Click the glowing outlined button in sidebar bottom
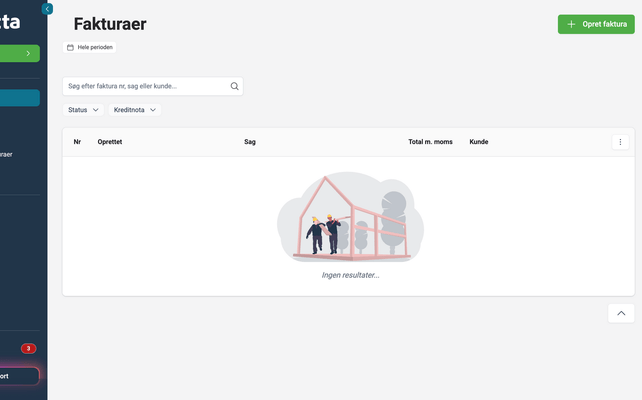This screenshot has height=400, width=642. pyautogui.click(x=19, y=376)
